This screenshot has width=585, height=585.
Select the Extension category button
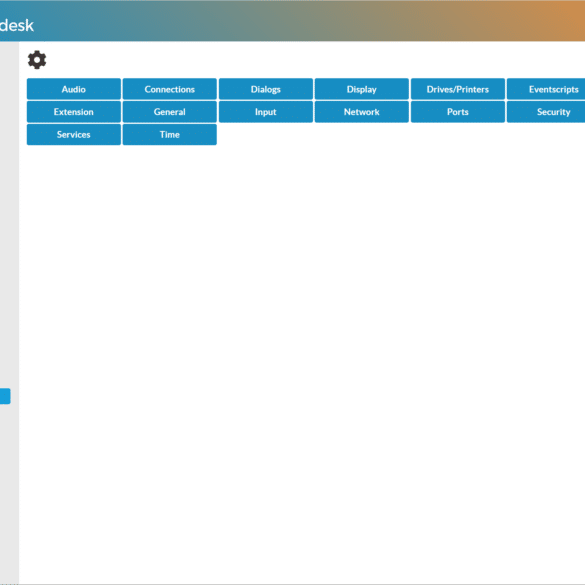74,112
